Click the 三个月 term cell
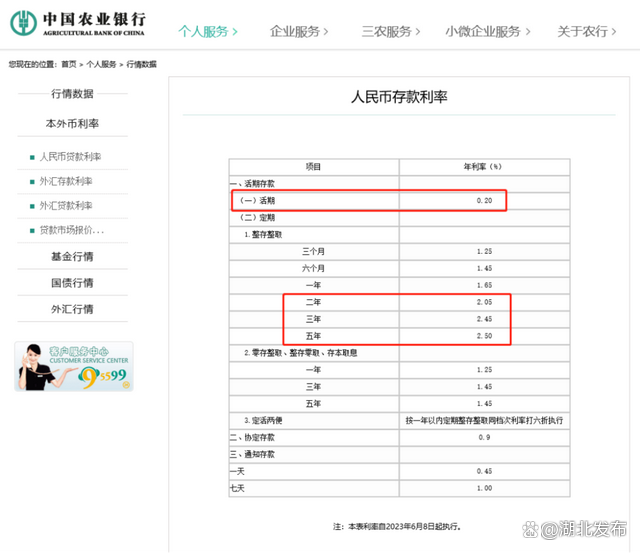Image resolution: width=640 pixels, height=553 pixels. click(313, 251)
